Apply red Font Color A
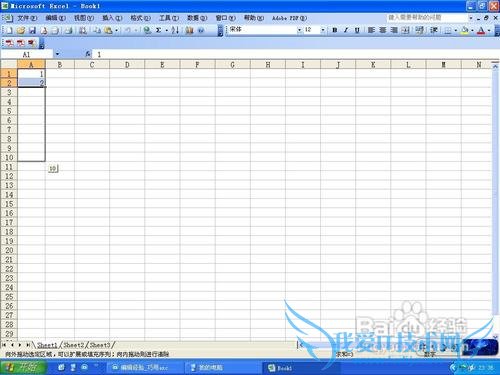Screen dimensions: 500x375 481,30
